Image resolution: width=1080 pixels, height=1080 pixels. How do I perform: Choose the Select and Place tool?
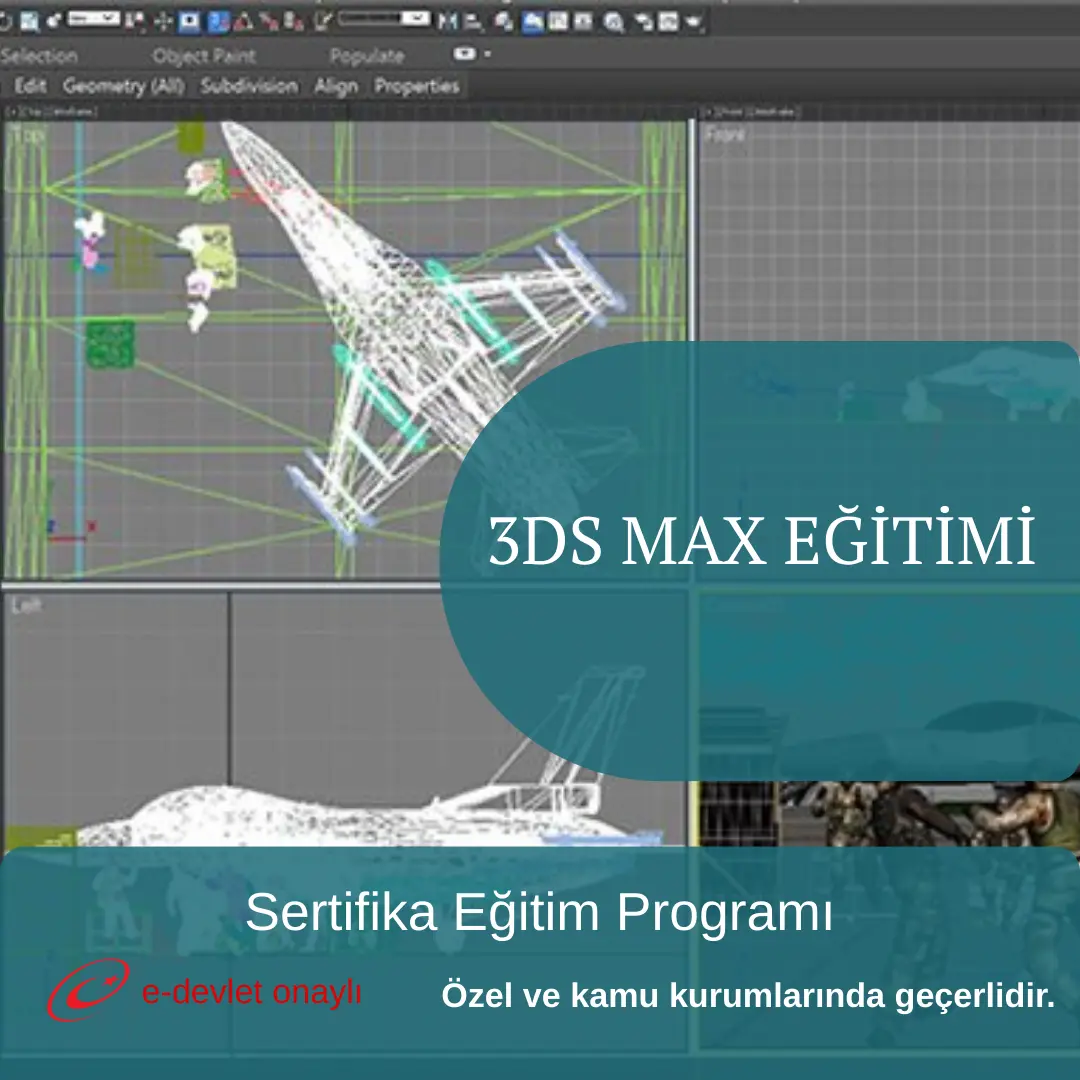[x=54, y=21]
